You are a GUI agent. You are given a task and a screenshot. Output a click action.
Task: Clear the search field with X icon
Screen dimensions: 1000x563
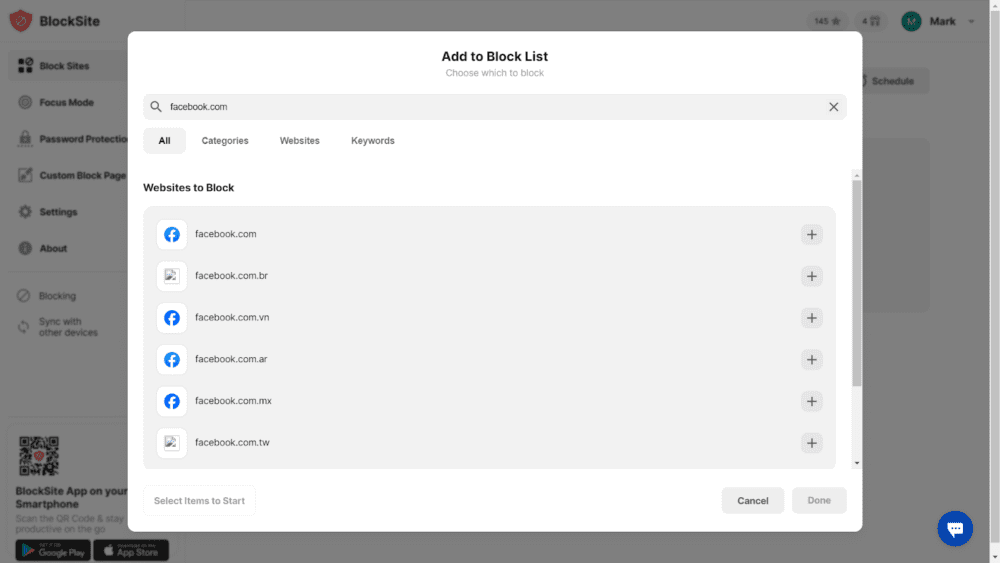click(x=833, y=107)
